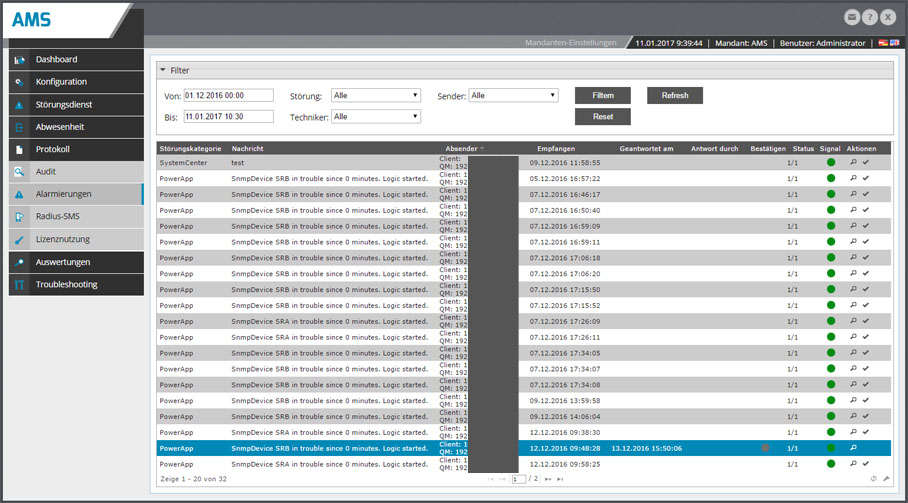
Task: View details of the SystemCenter test row
Action: [x=853, y=163]
